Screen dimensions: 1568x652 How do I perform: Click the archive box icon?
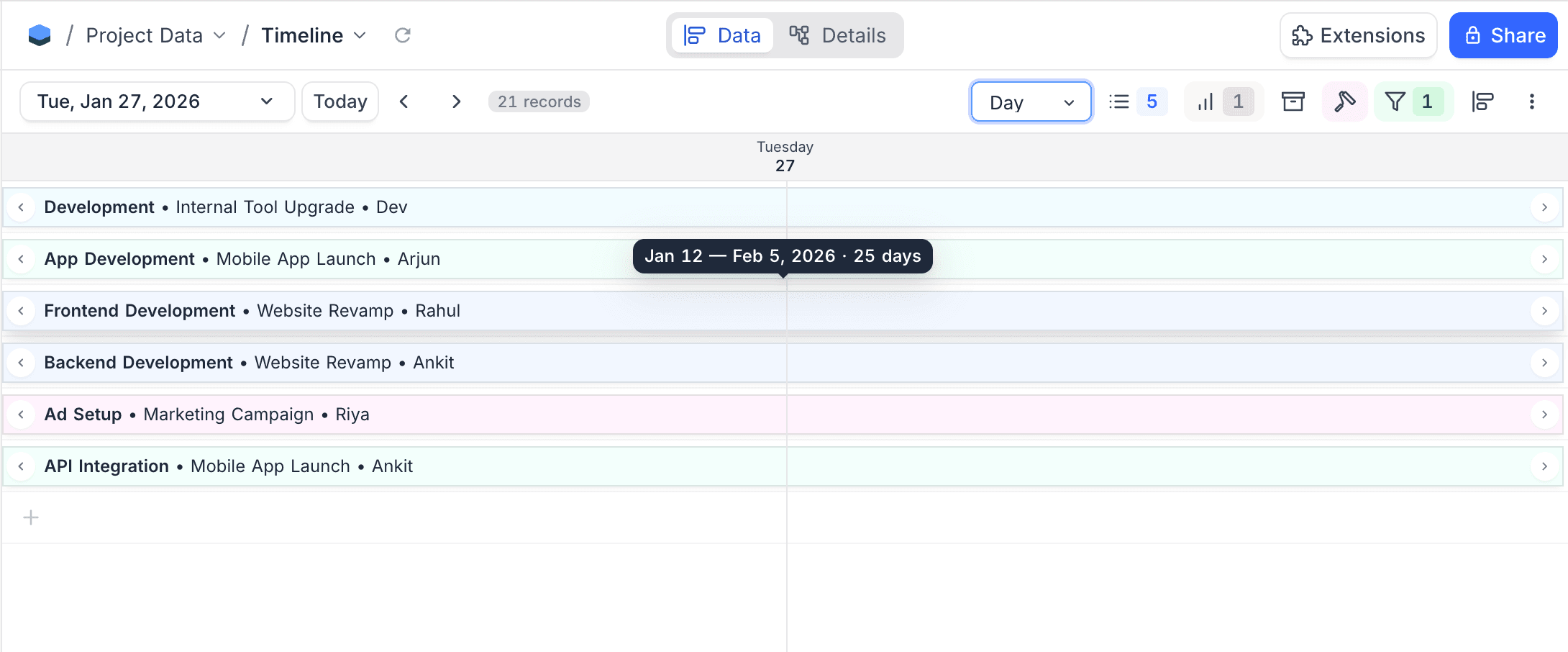coord(1293,101)
